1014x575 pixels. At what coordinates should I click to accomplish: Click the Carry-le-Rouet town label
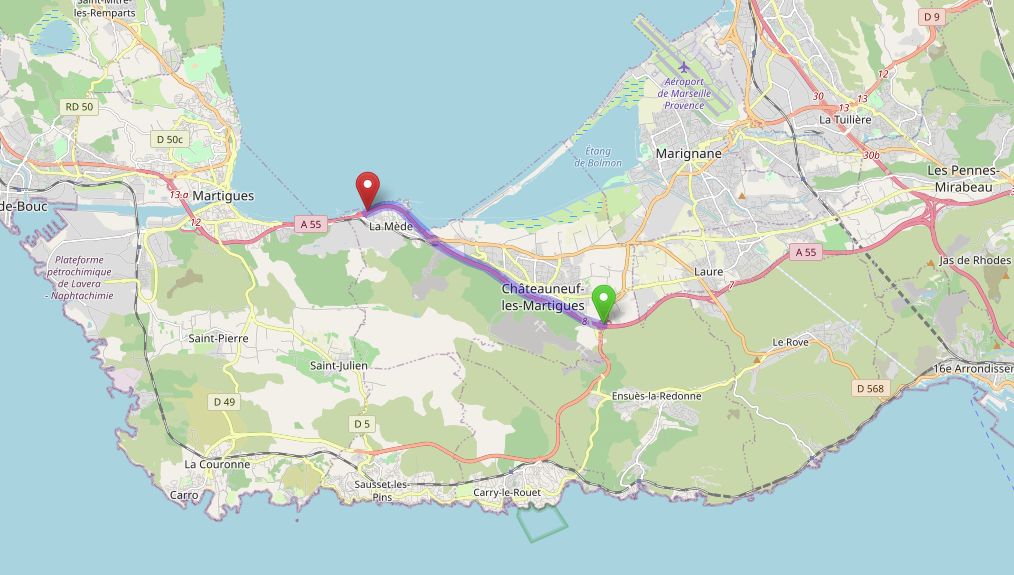(507, 492)
